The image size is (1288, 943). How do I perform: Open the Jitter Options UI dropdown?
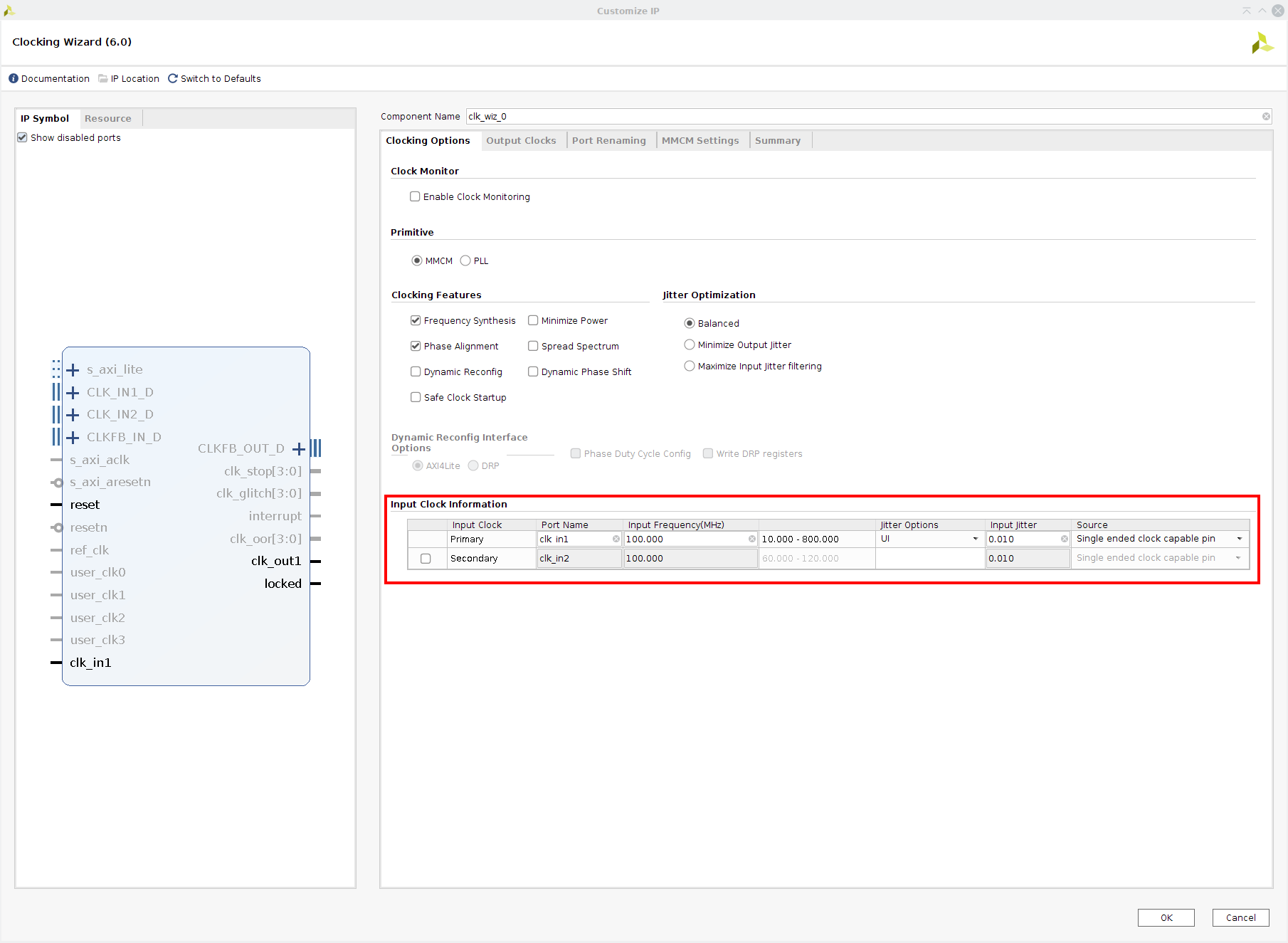click(975, 539)
